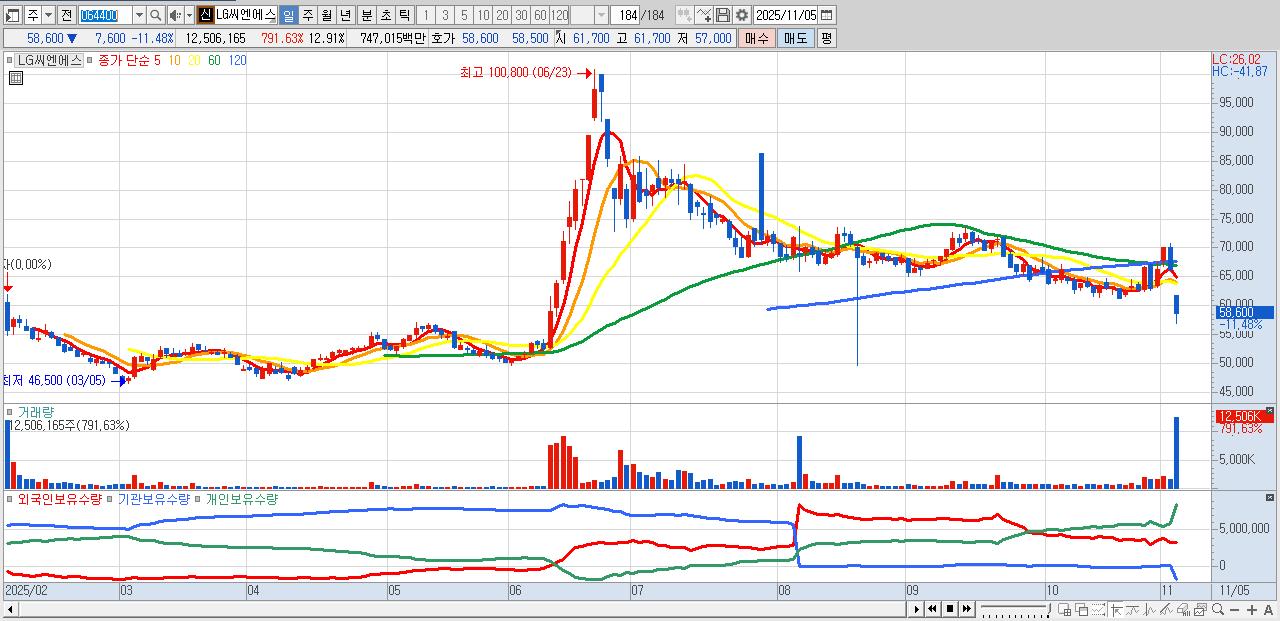The height and width of the screenshot is (621, 1280).
Task: Click the 매수 (buy) button
Action: point(757,38)
